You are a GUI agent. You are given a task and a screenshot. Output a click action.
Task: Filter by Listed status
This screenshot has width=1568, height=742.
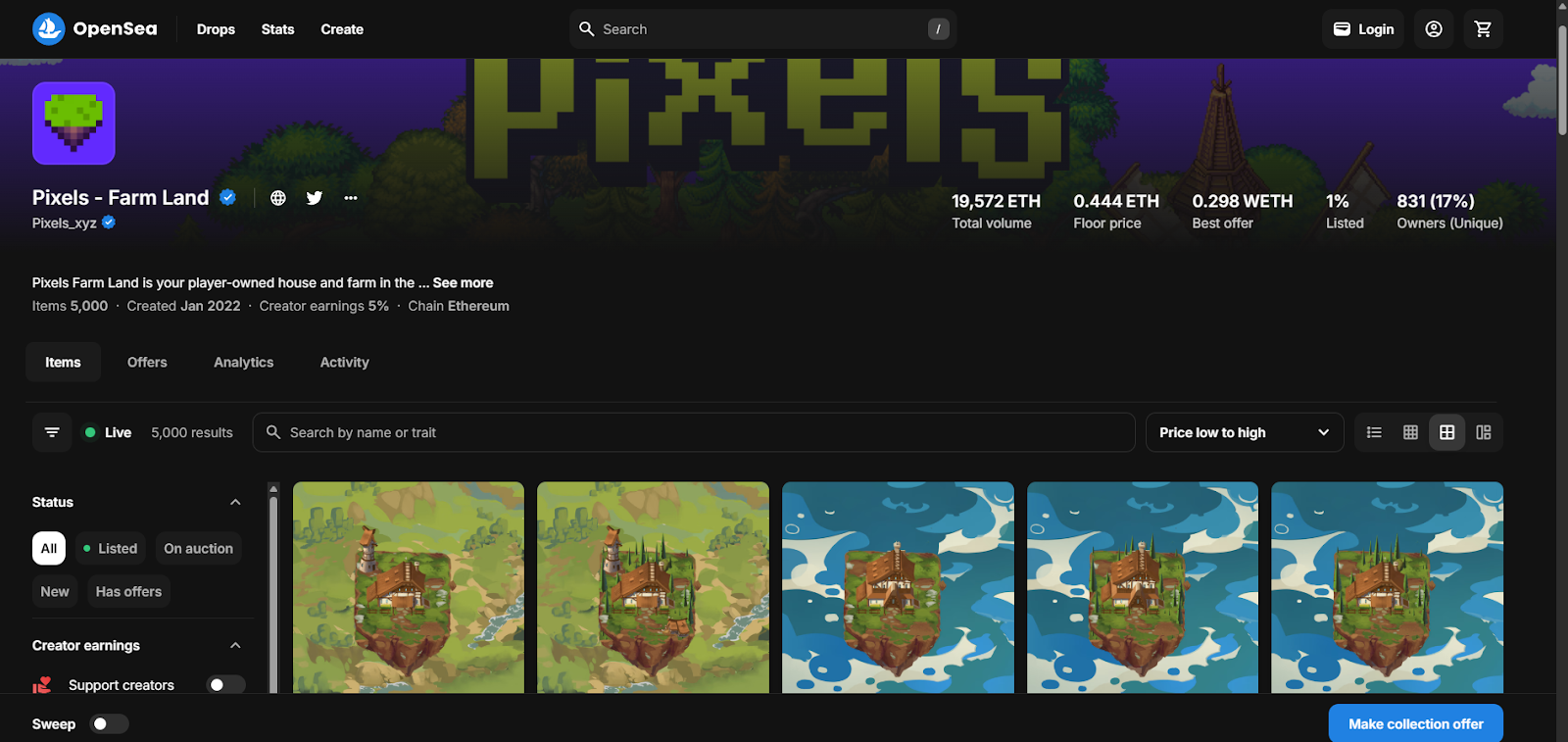[110, 549]
